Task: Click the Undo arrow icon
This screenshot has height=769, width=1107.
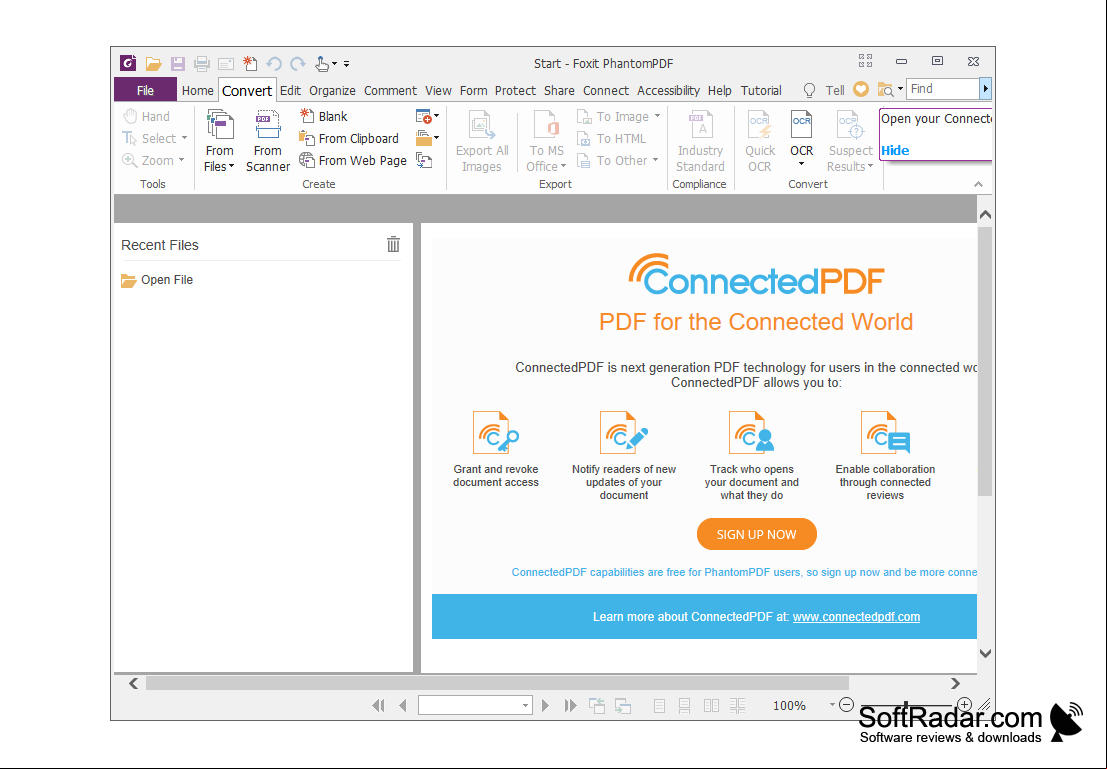Action: point(274,64)
